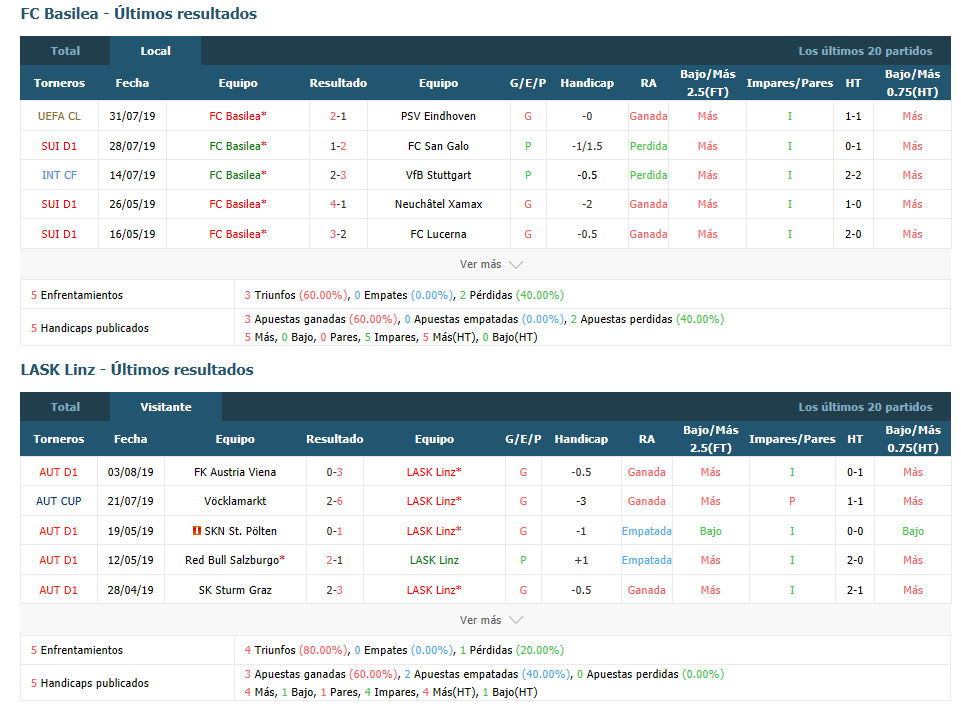Click AUT CUP tournament link
Screen dimensions: 961x711
click(x=59, y=501)
